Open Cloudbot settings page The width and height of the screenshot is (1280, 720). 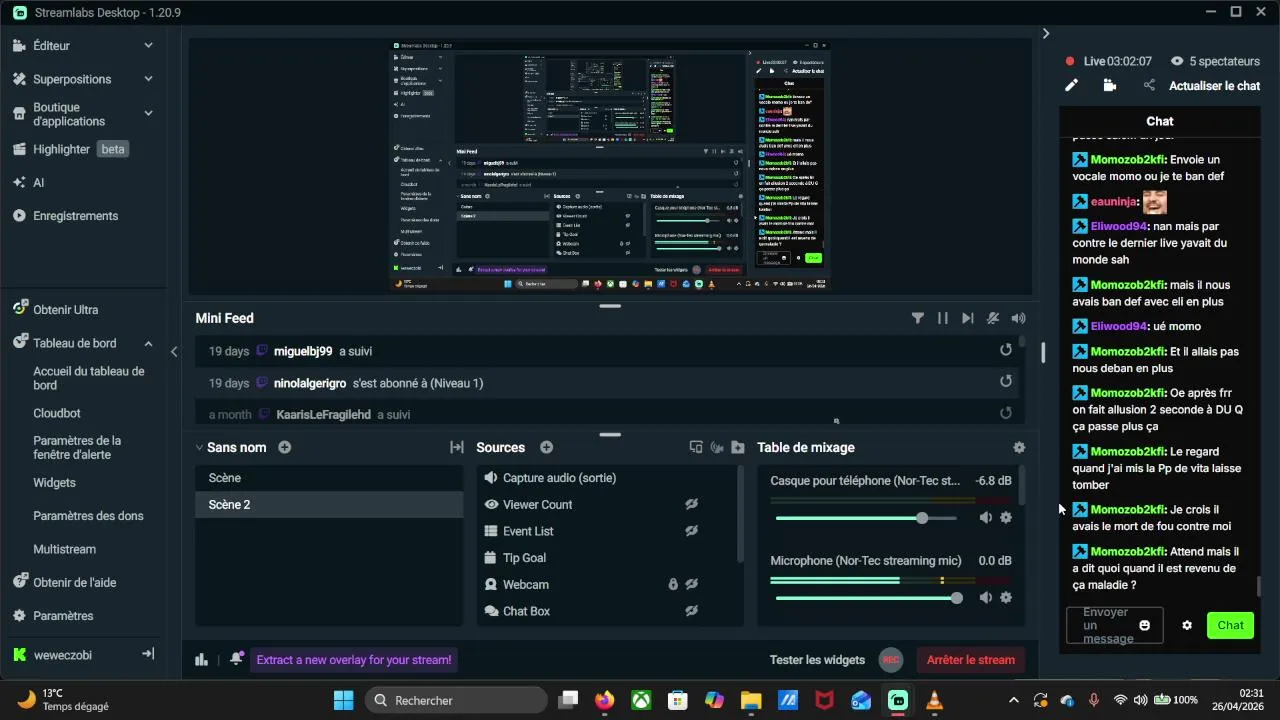point(57,413)
